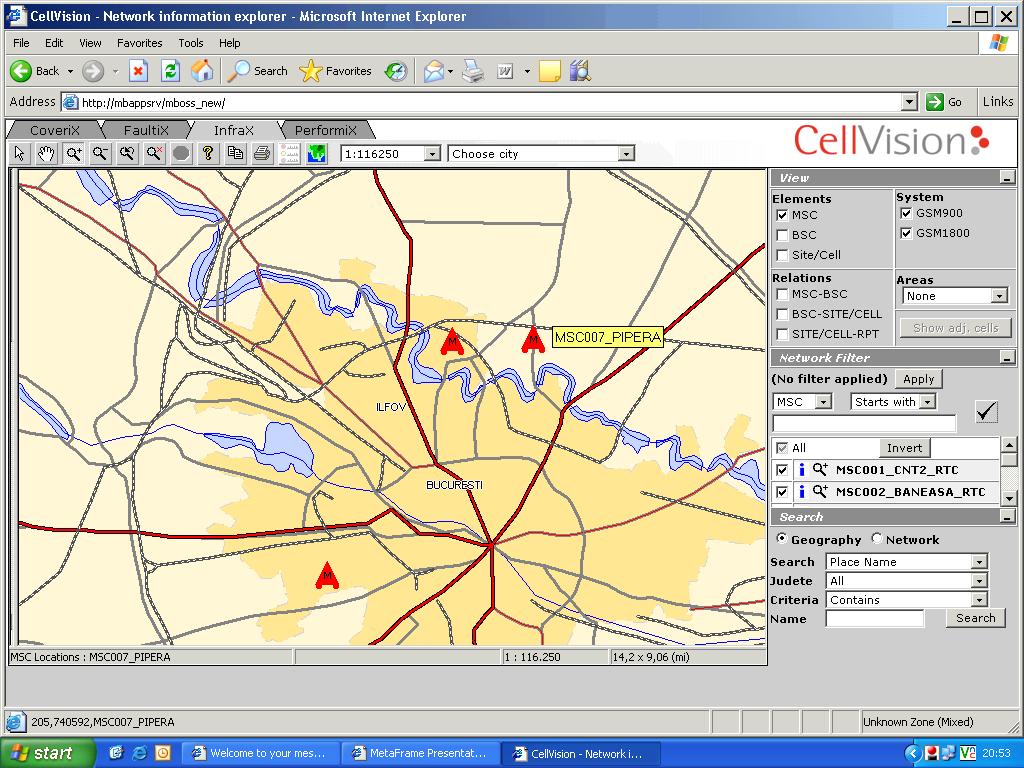
Task: Select the Network search radio button
Action: coord(876,539)
